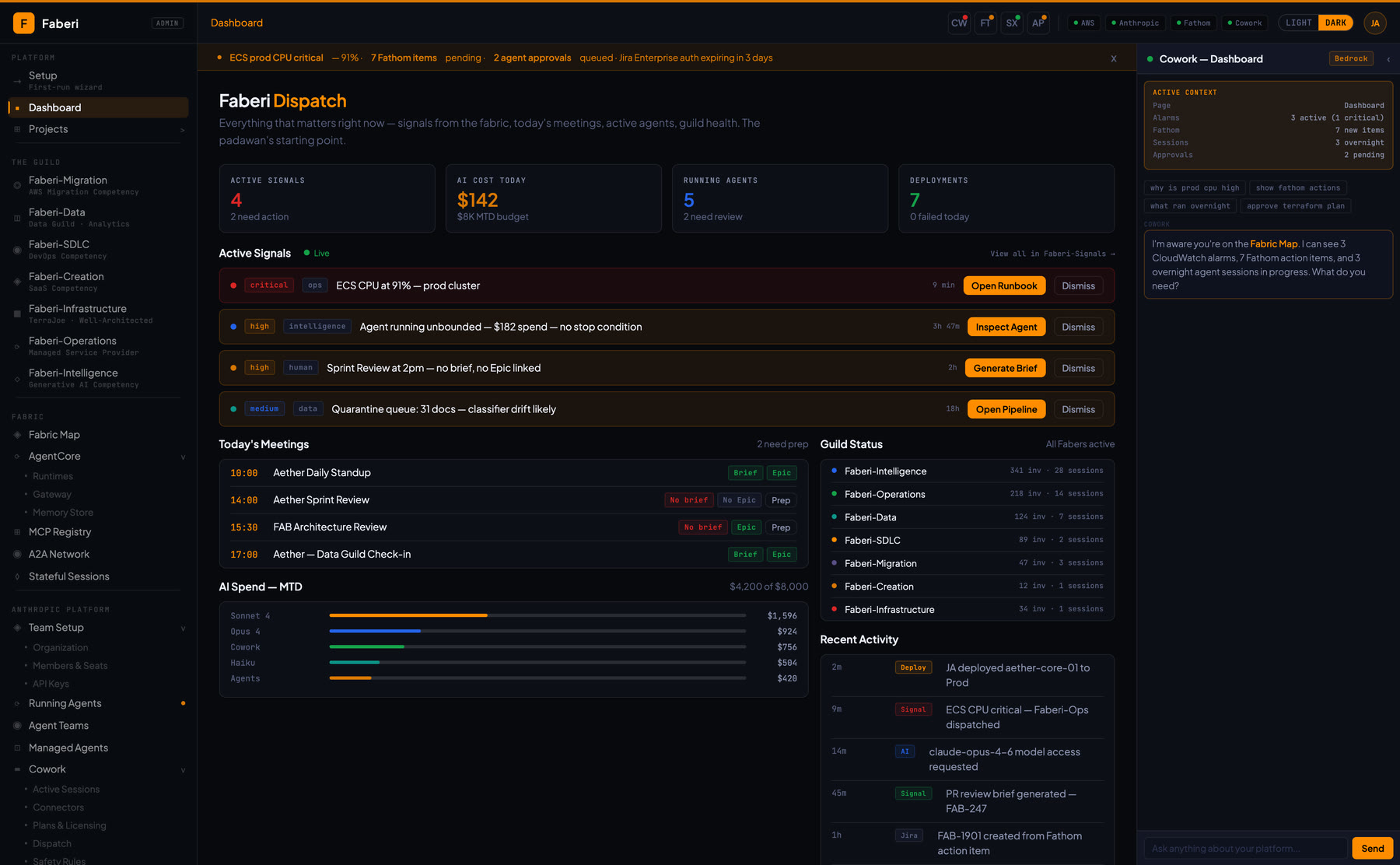Open View all in Faberi-Signals link
Viewport: 1400px width, 865px height.
click(x=1052, y=254)
